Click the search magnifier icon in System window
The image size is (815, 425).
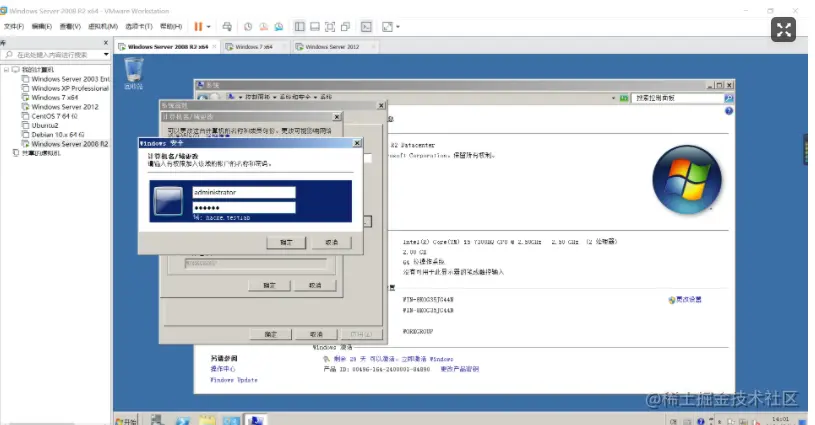coord(729,98)
